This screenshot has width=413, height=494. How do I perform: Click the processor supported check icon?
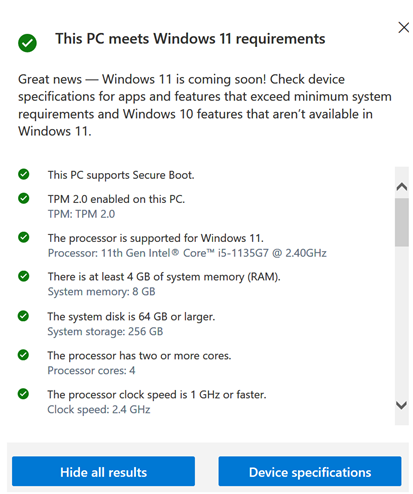tap(24, 237)
